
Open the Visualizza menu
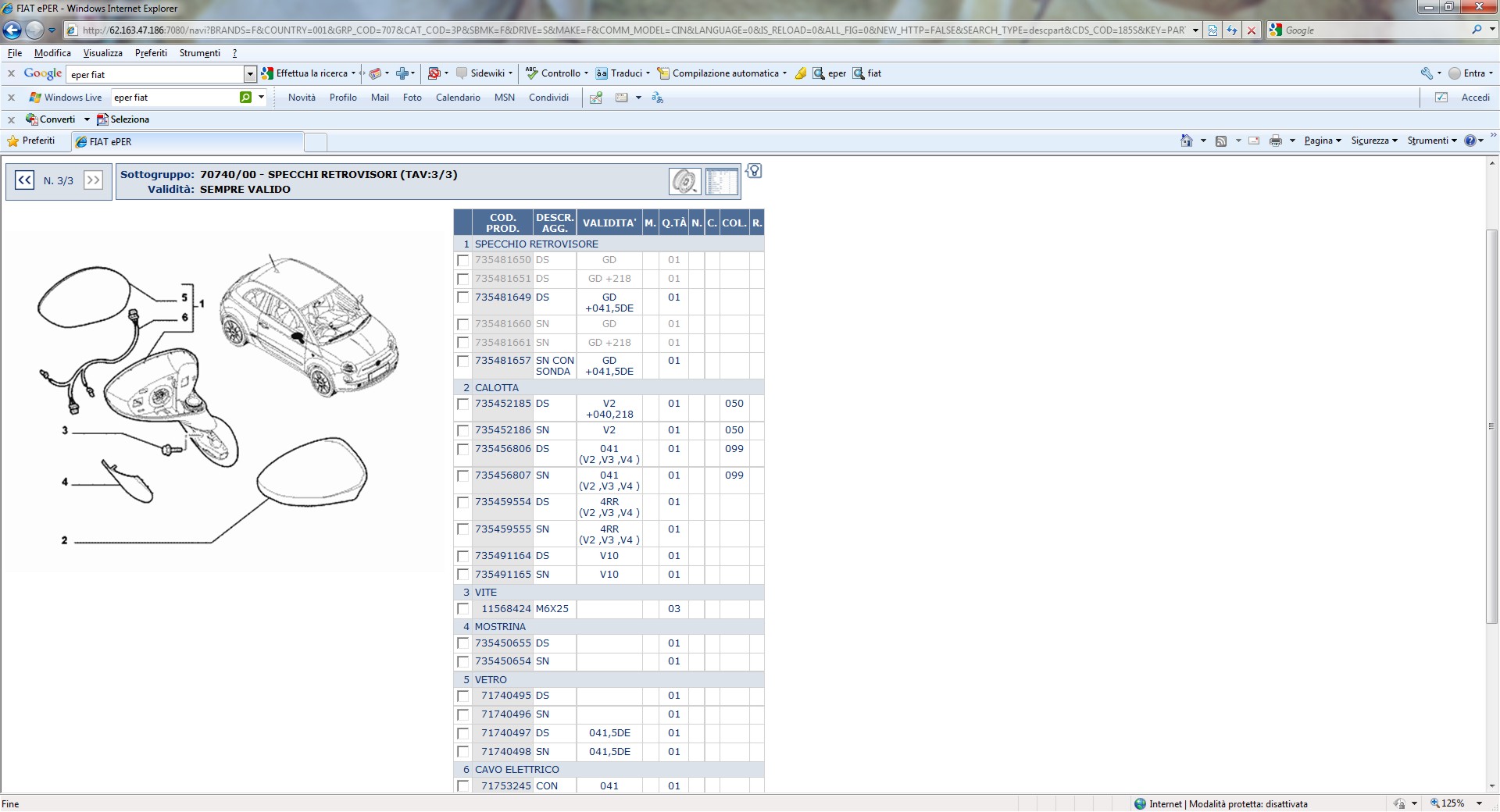102,53
